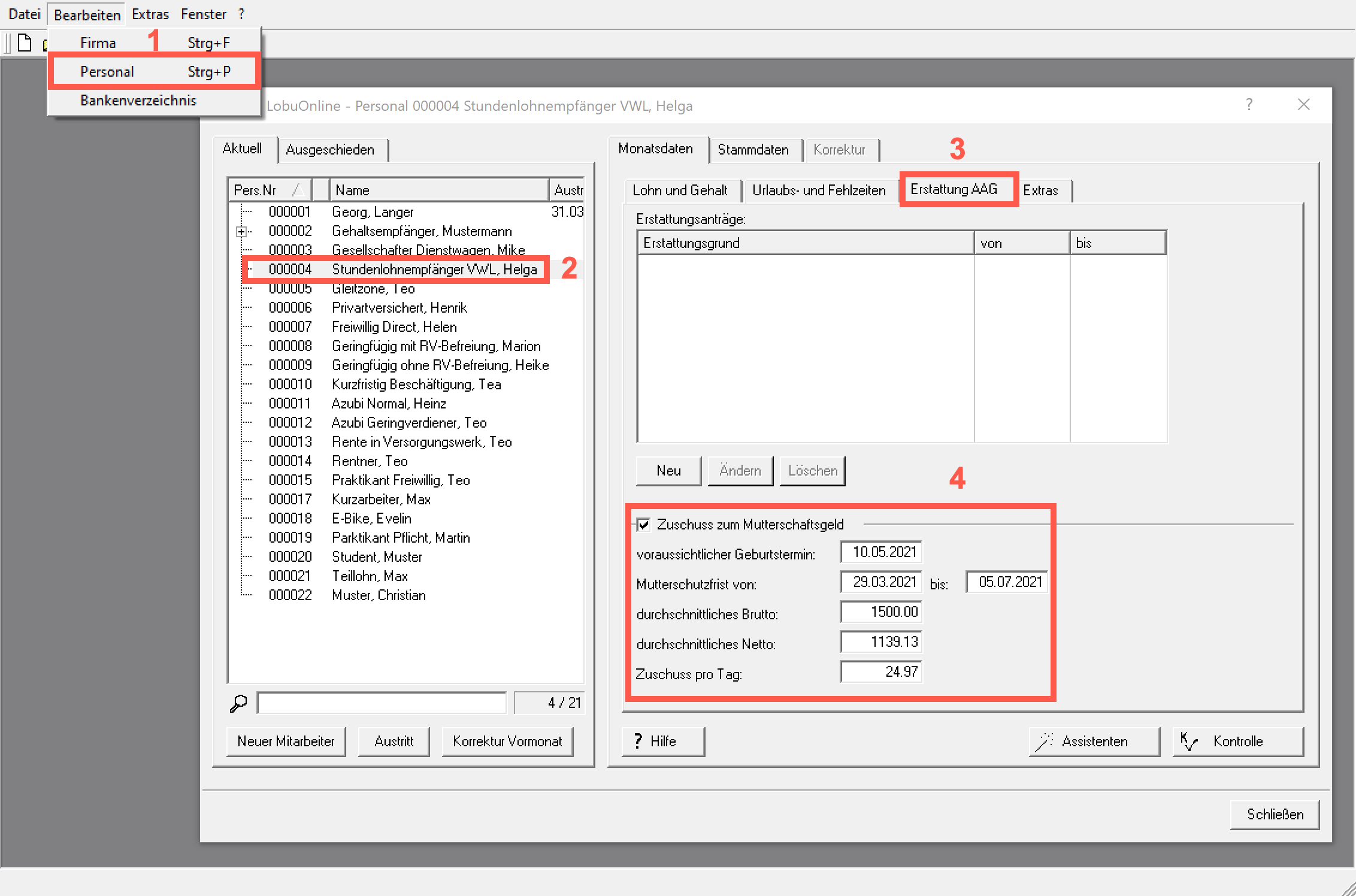Open Hilfe with the question mark icon
This screenshot has width=1356, height=896.
coord(663,741)
